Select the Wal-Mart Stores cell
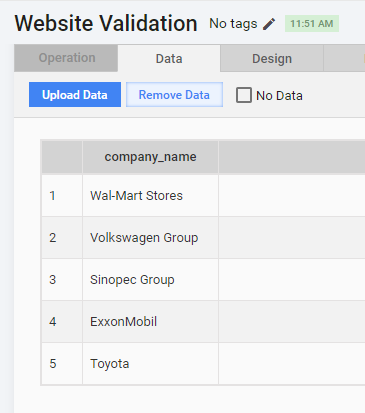Viewport: 365px width, 413px height. pos(150,195)
